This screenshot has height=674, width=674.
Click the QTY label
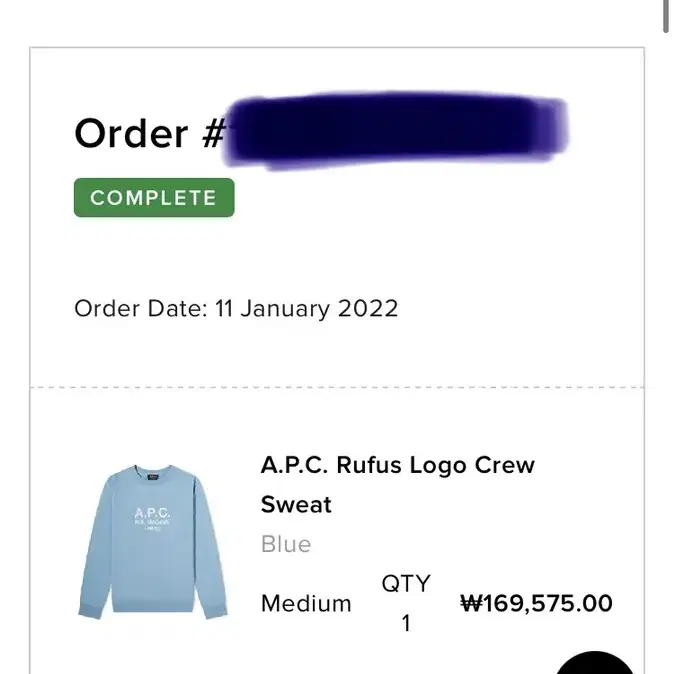406,584
